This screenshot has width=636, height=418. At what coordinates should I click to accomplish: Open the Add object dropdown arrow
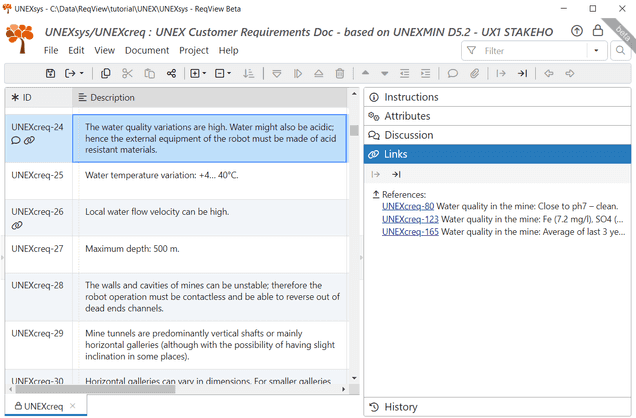point(204,73)
